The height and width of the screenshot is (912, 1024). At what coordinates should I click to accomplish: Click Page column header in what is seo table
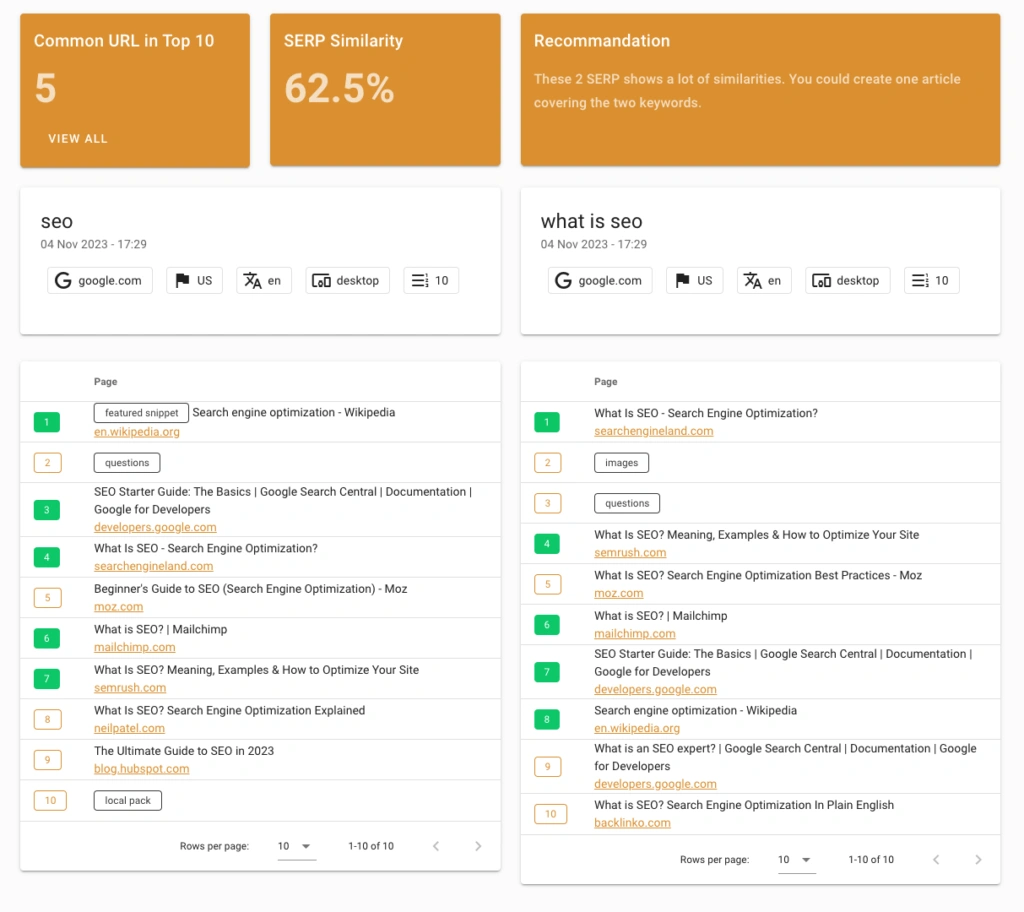click(605, 382)
